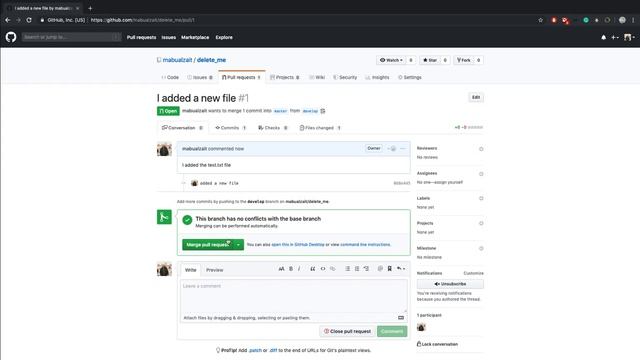The image size is (640, 360).
Task: Select the Write comment tab
Action: tap(191, 270)
